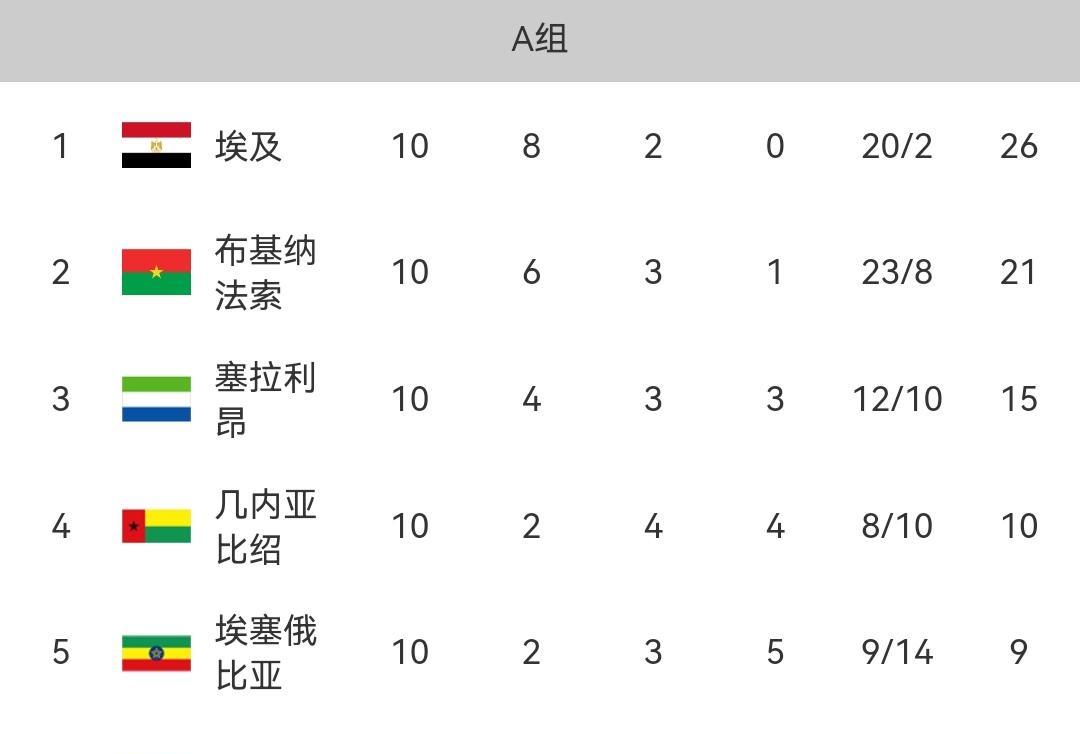Select the 塞拉利昂 team name
1080x754 pixels.
coord(265,399)
